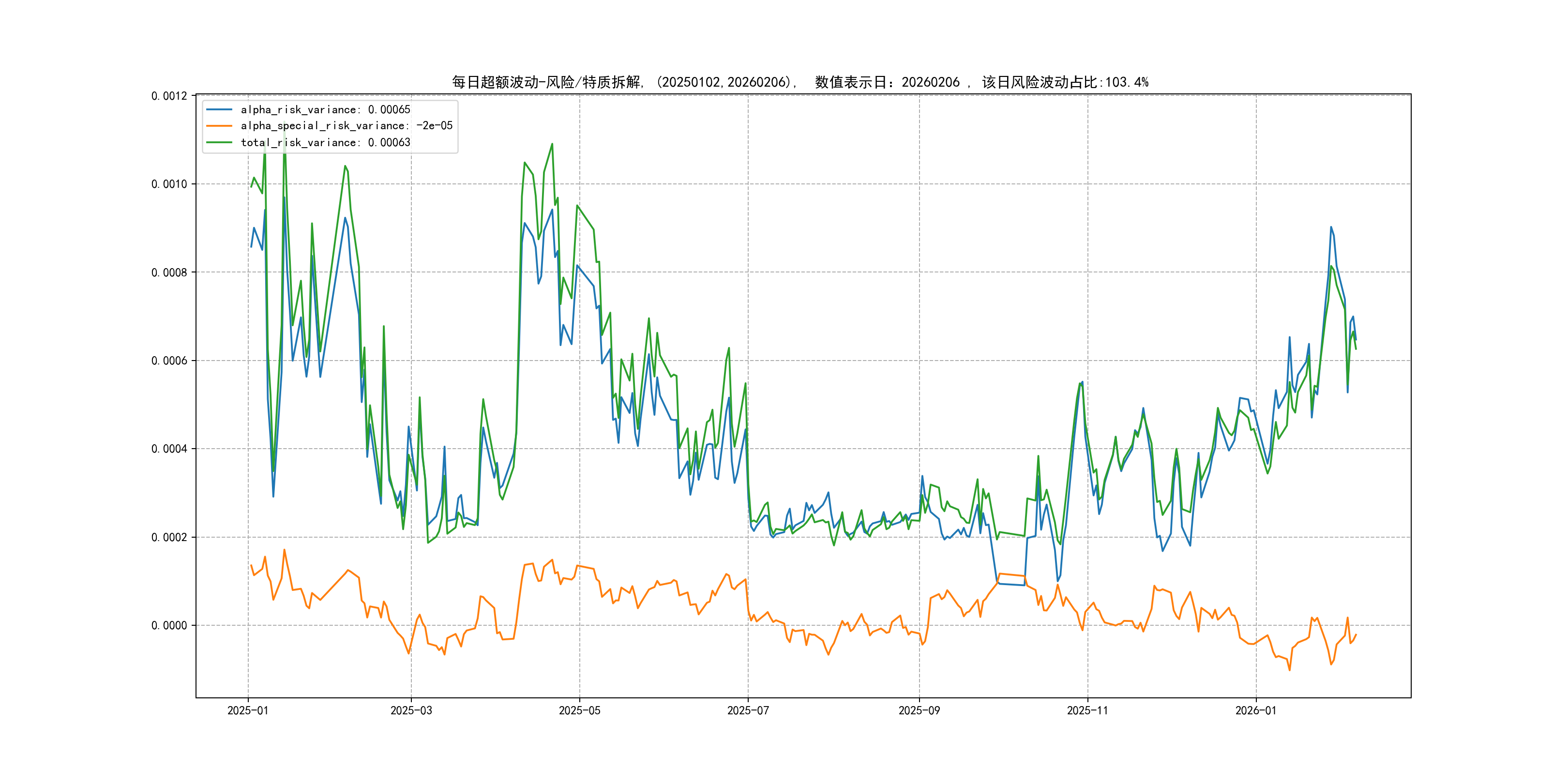This screenshot has width=1568, height=784.
Task: Select the alpha_risk_variance: 0.00065 legend label
Action: point(325,109)
